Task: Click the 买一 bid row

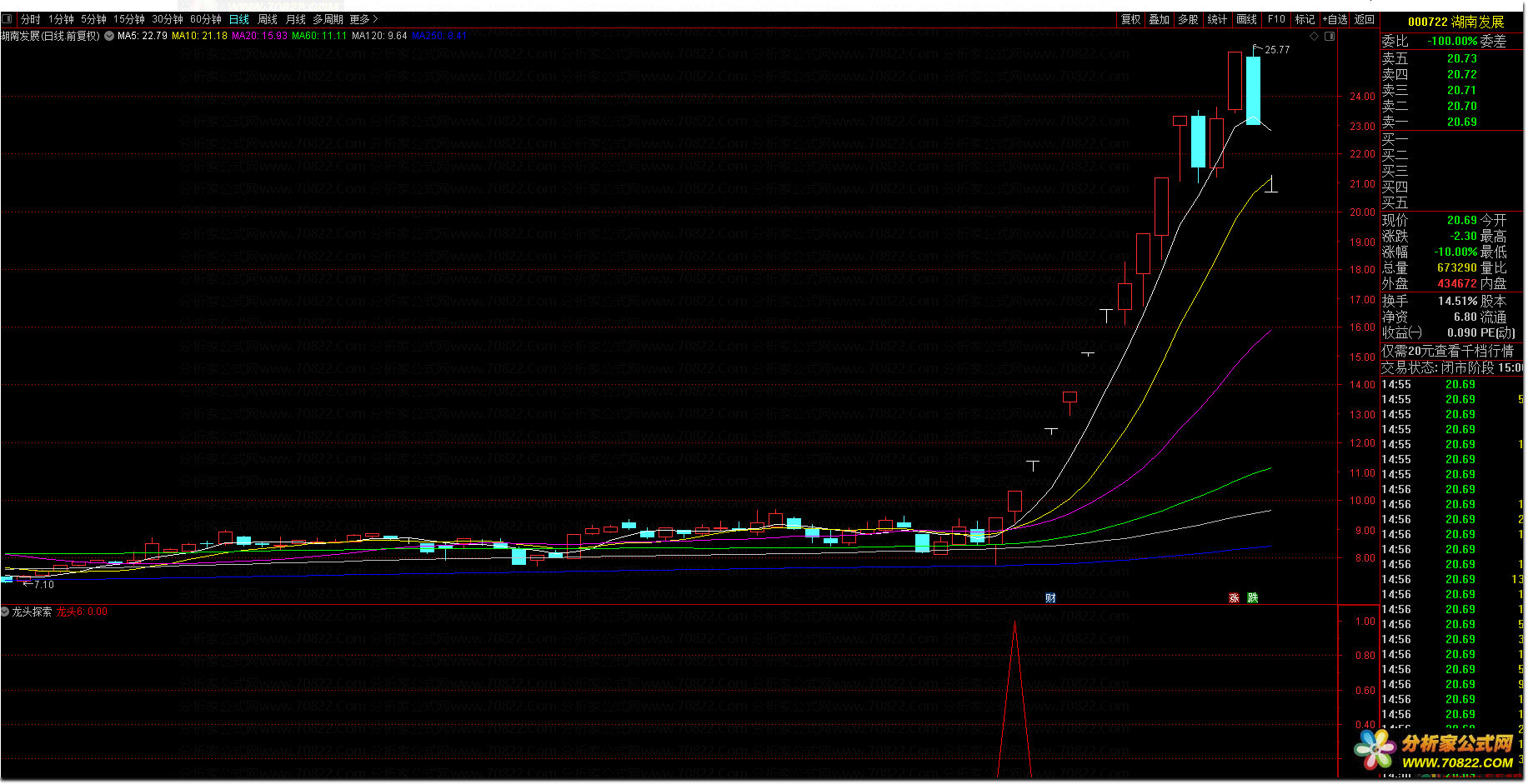Action: point(1452,139)
